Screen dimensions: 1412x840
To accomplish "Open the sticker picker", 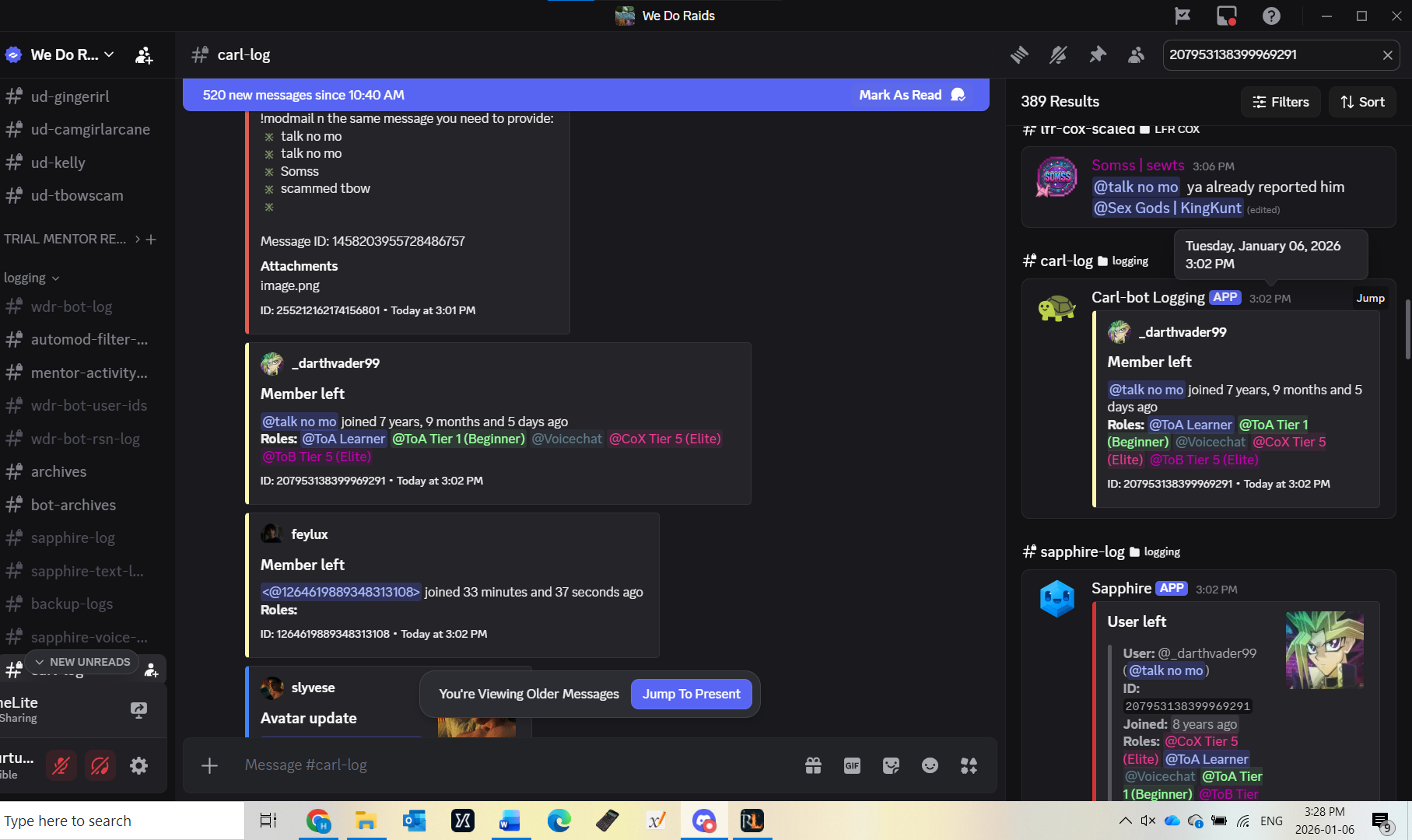I will click(891, 766).
